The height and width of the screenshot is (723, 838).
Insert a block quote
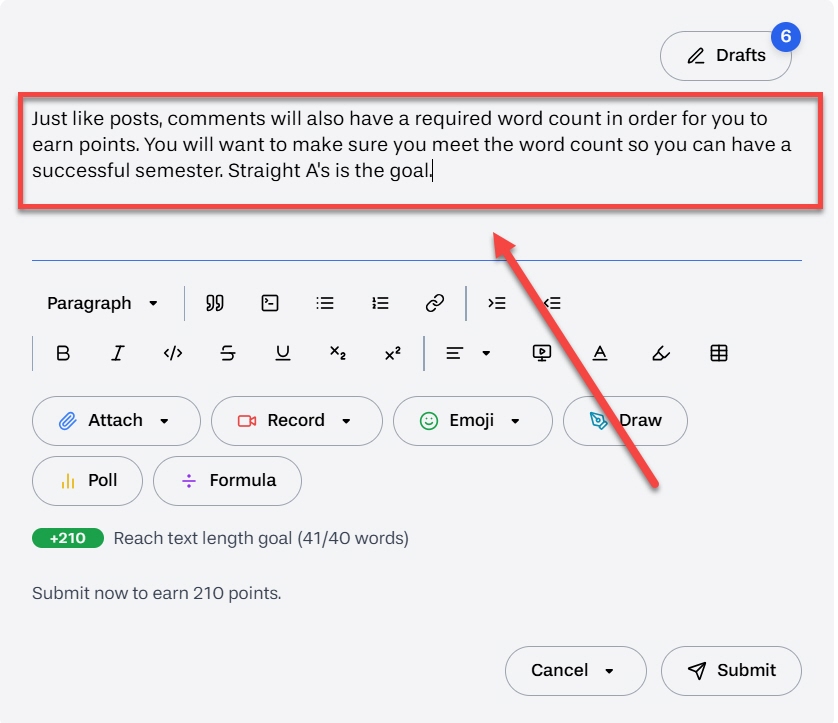(x=215, y=303)
